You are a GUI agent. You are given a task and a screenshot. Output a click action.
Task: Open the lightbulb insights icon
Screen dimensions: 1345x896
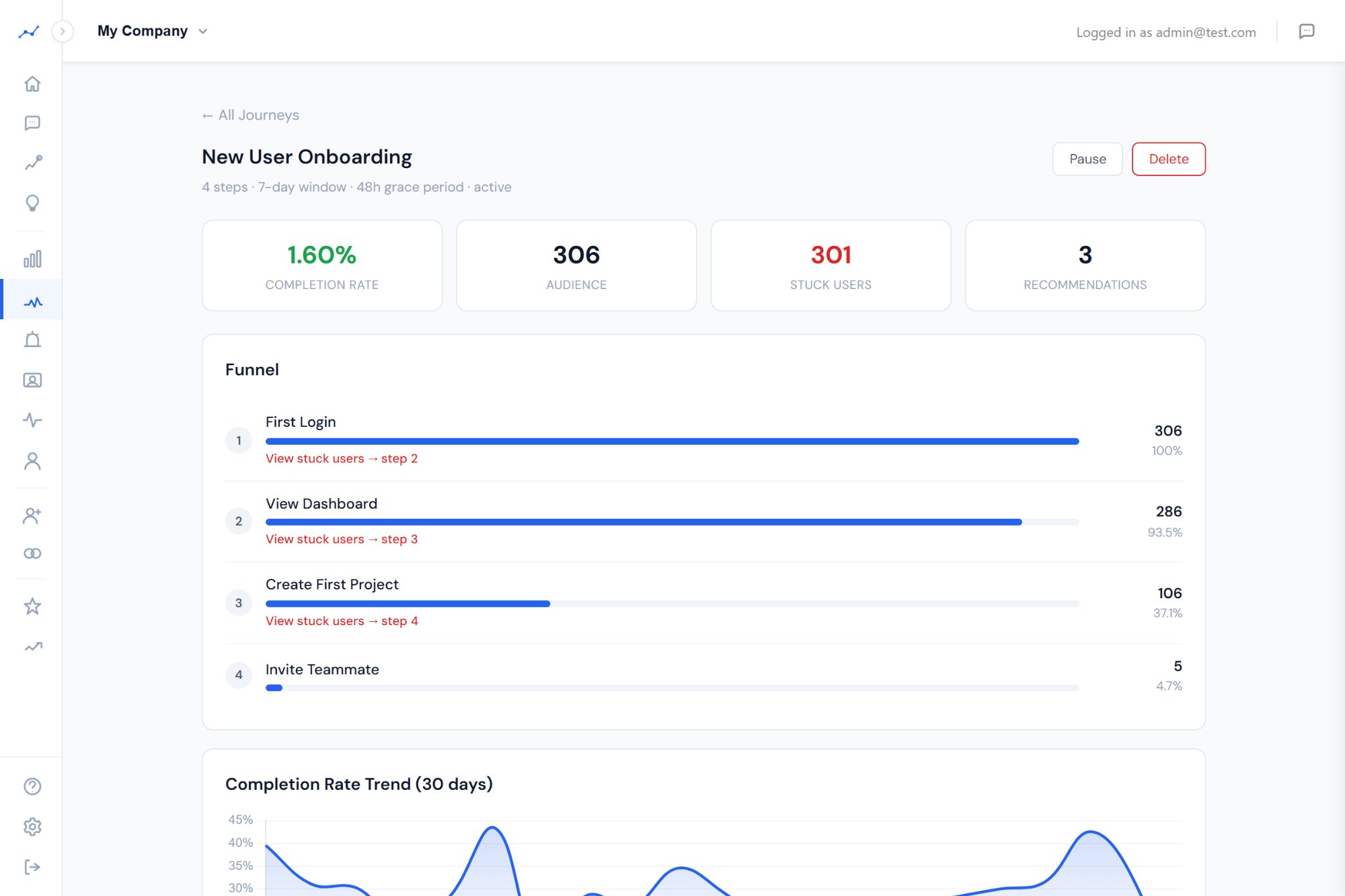(x=32, y=203)
